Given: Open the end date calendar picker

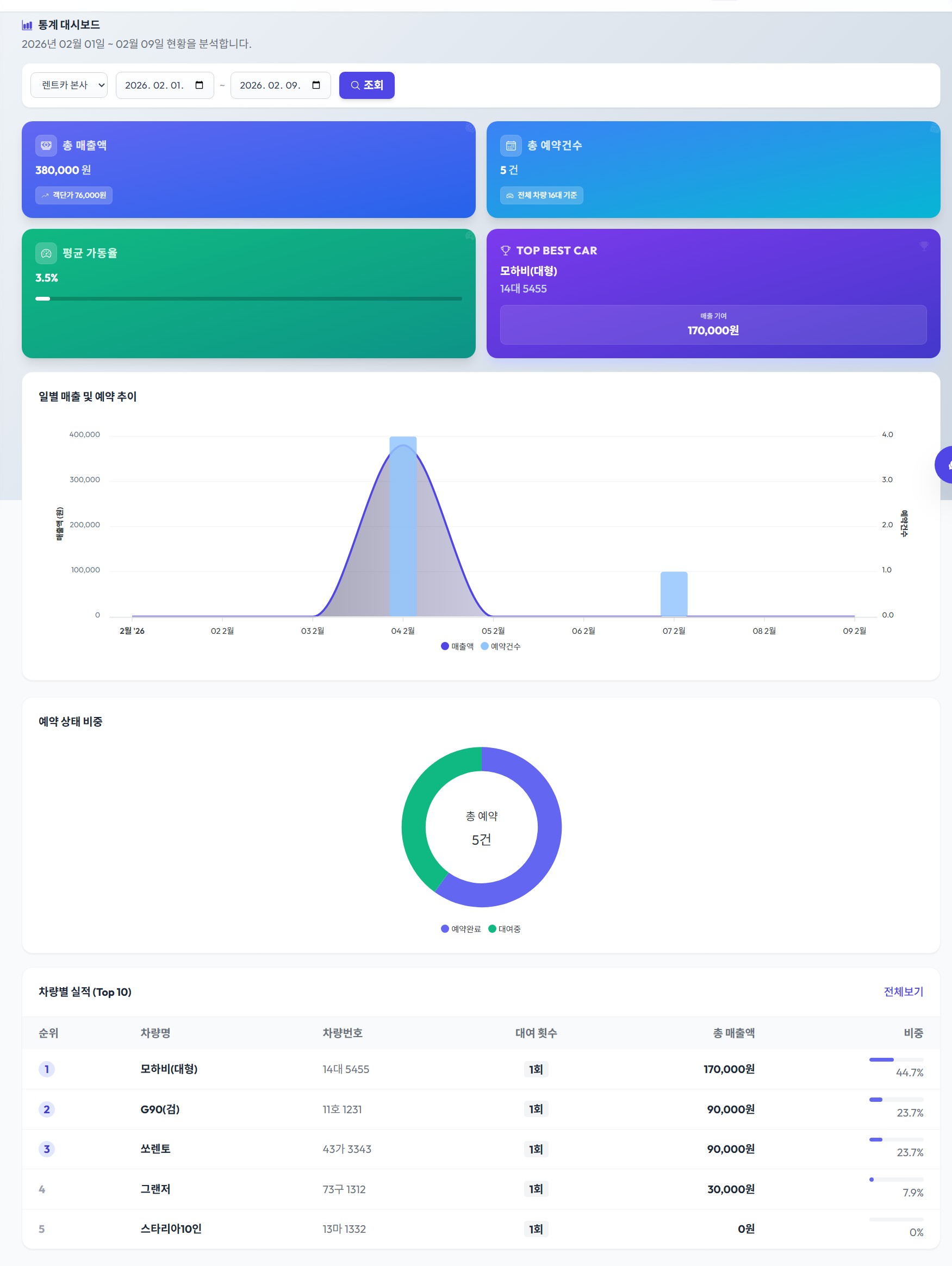Looking at the screenshot, I should [316, 85].
